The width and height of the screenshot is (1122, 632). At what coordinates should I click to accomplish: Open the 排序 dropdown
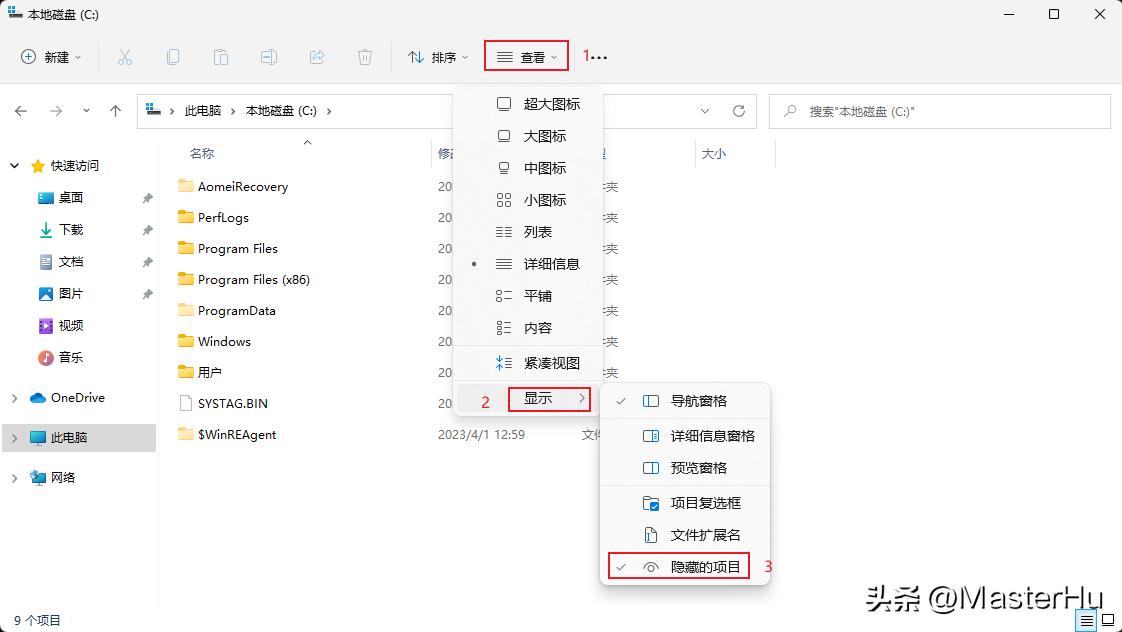[x=435, y=57]
